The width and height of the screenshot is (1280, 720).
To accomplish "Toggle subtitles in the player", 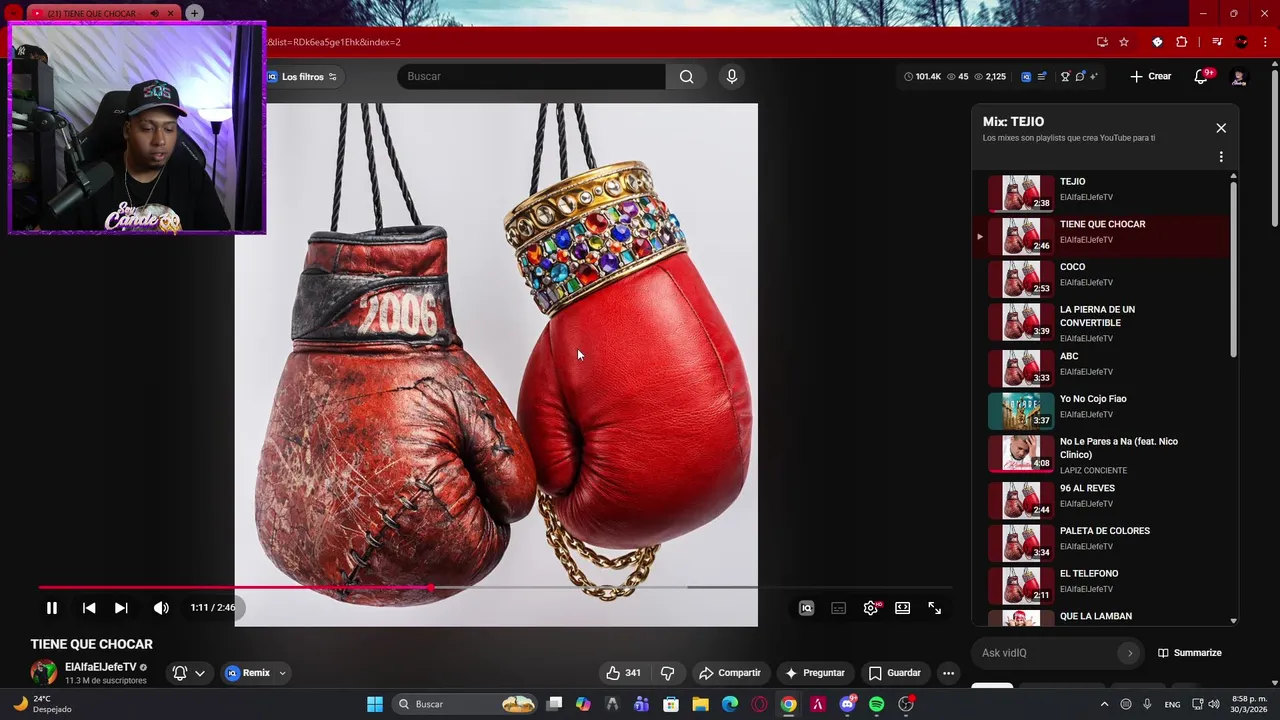I will click(x=839, y=608).
